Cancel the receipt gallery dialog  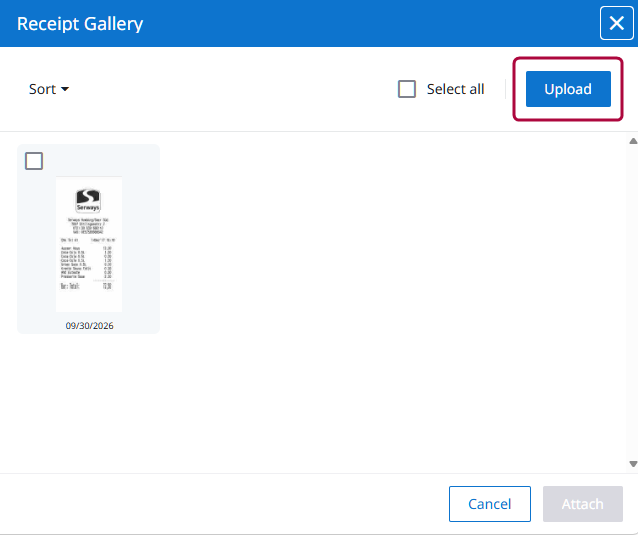489,504
